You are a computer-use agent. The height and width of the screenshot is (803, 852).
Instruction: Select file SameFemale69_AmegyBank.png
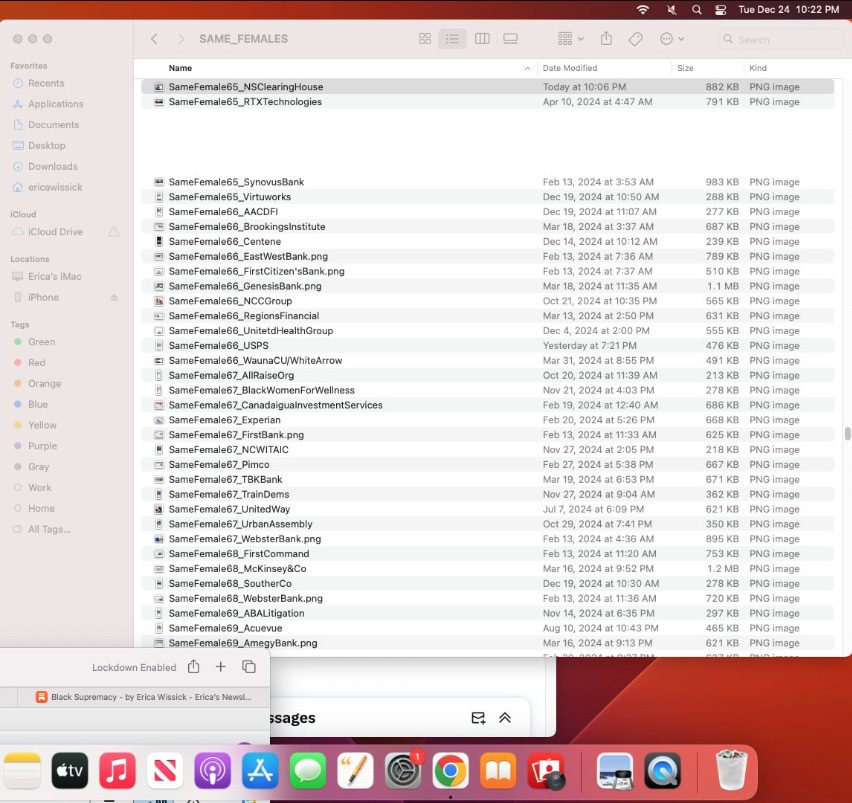487,643
